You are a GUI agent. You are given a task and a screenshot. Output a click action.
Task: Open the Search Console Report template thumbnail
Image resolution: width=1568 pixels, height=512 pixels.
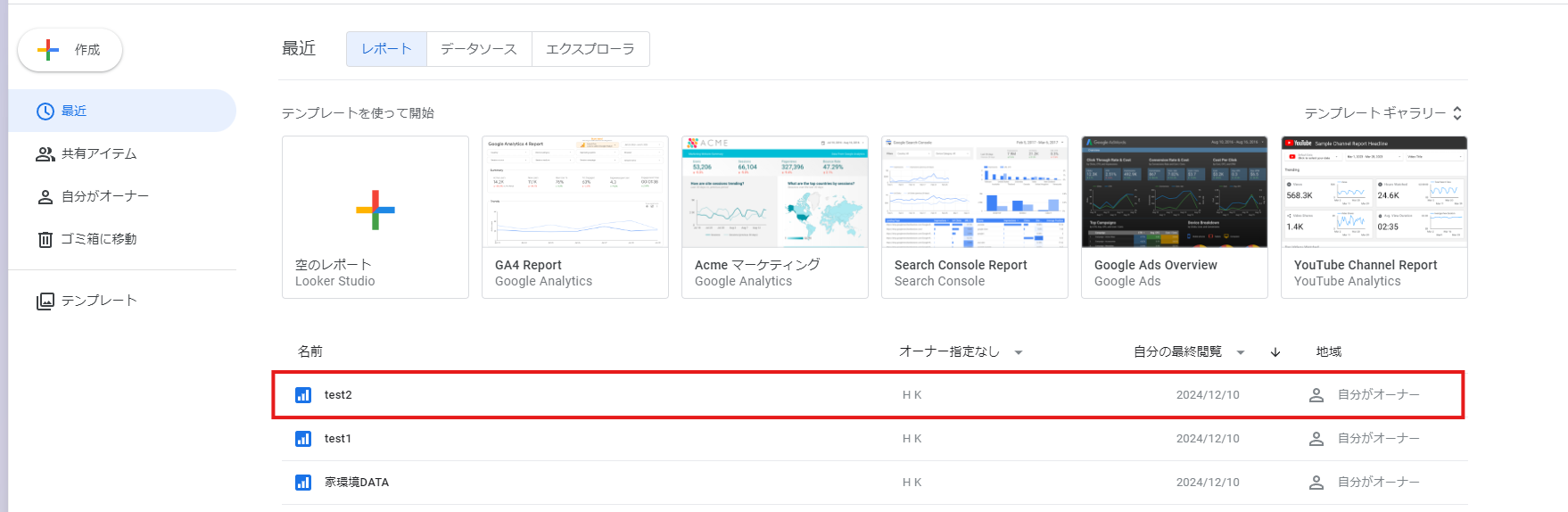[975, 192]
